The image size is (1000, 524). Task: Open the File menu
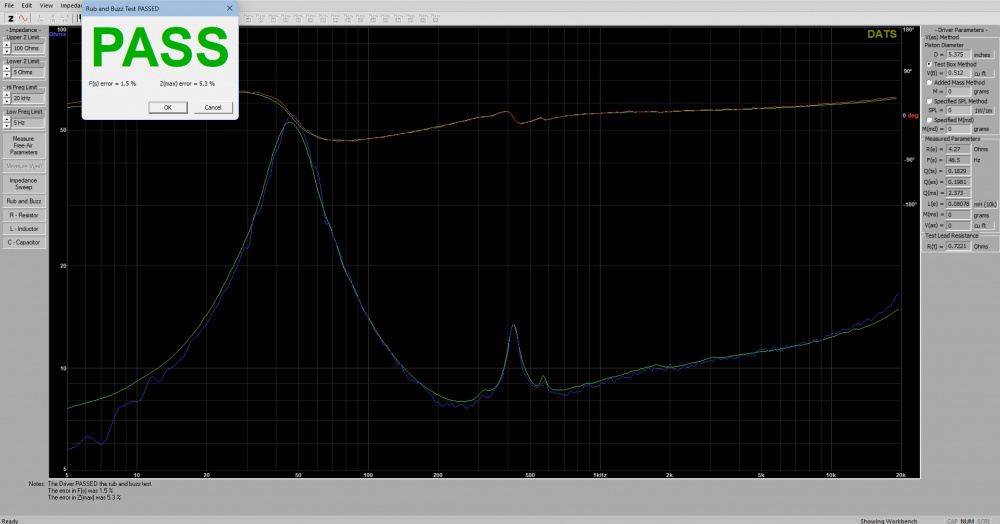click(9, 5)
